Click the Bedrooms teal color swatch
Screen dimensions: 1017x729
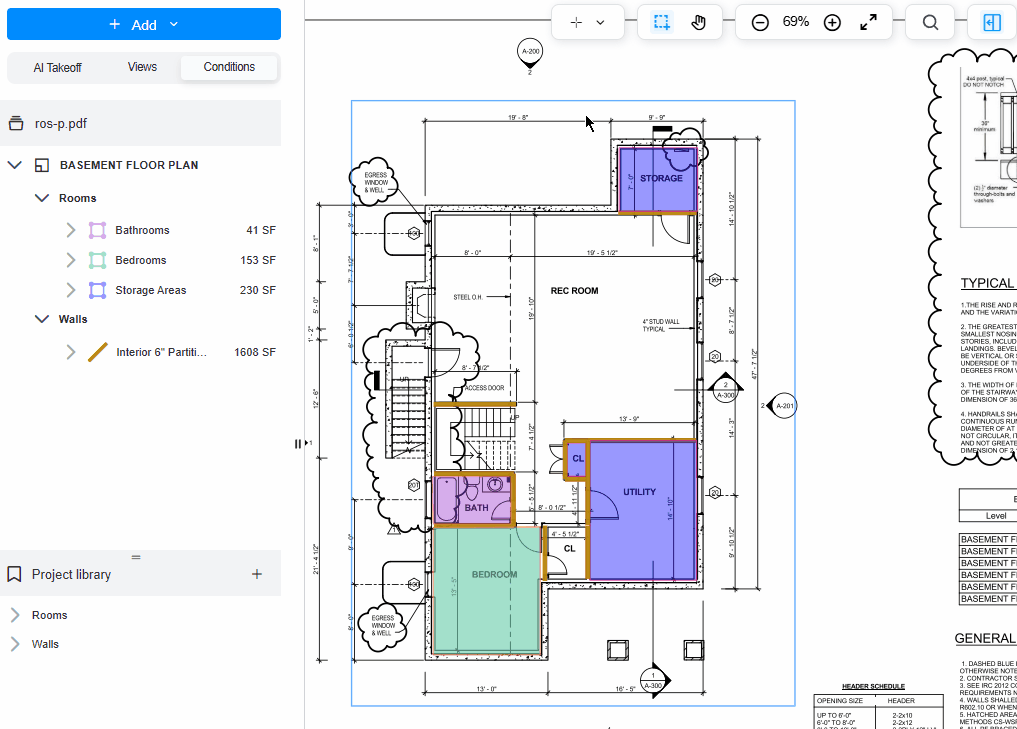(x=97, y=260)
